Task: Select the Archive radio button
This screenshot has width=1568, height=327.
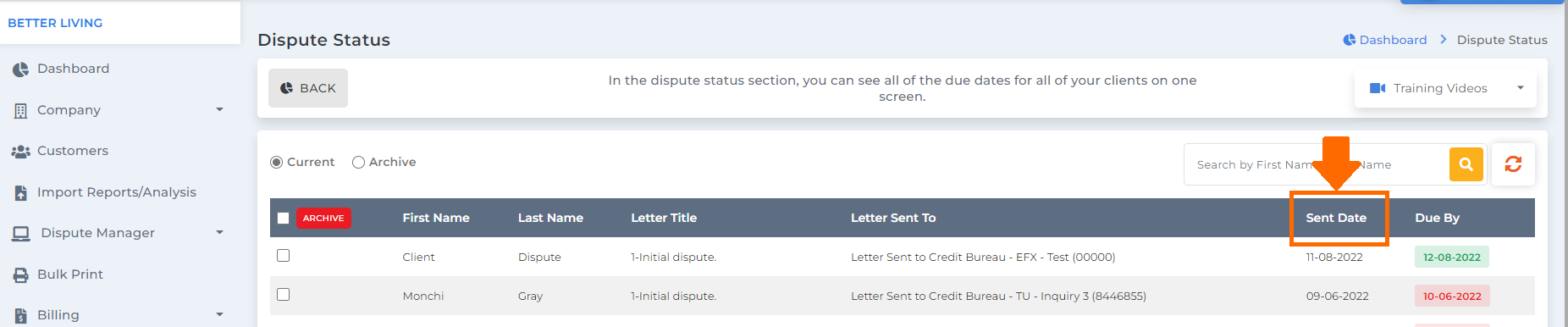Action: [x=358, y=163]
